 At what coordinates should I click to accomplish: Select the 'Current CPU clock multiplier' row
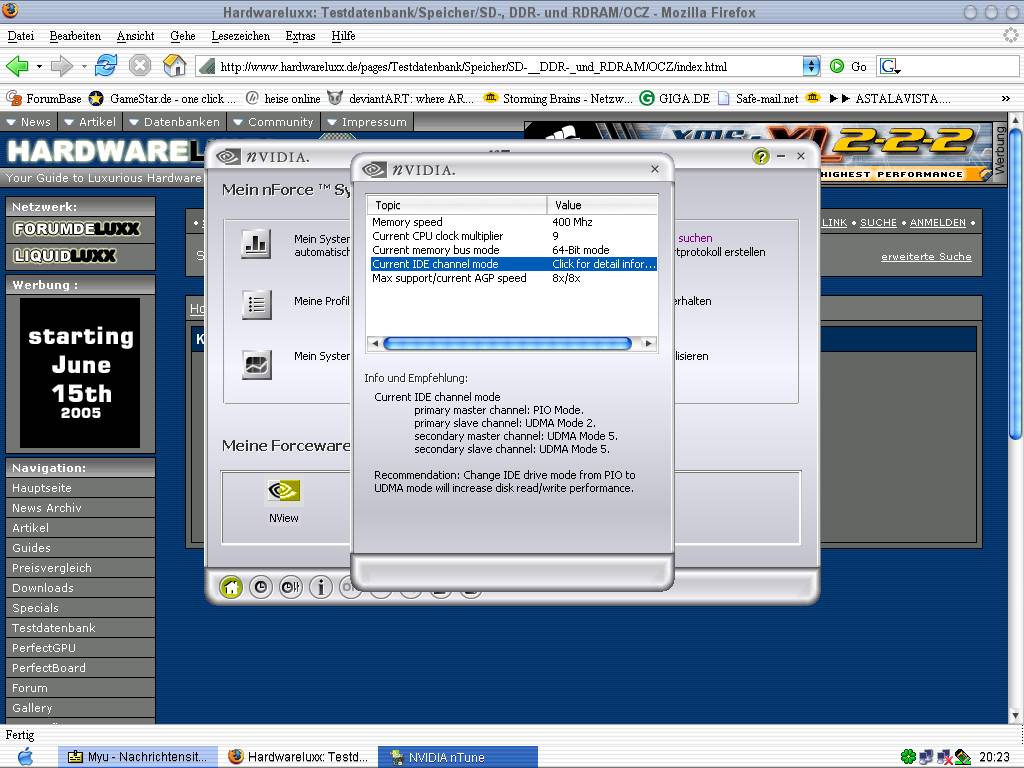pos(512,236)
